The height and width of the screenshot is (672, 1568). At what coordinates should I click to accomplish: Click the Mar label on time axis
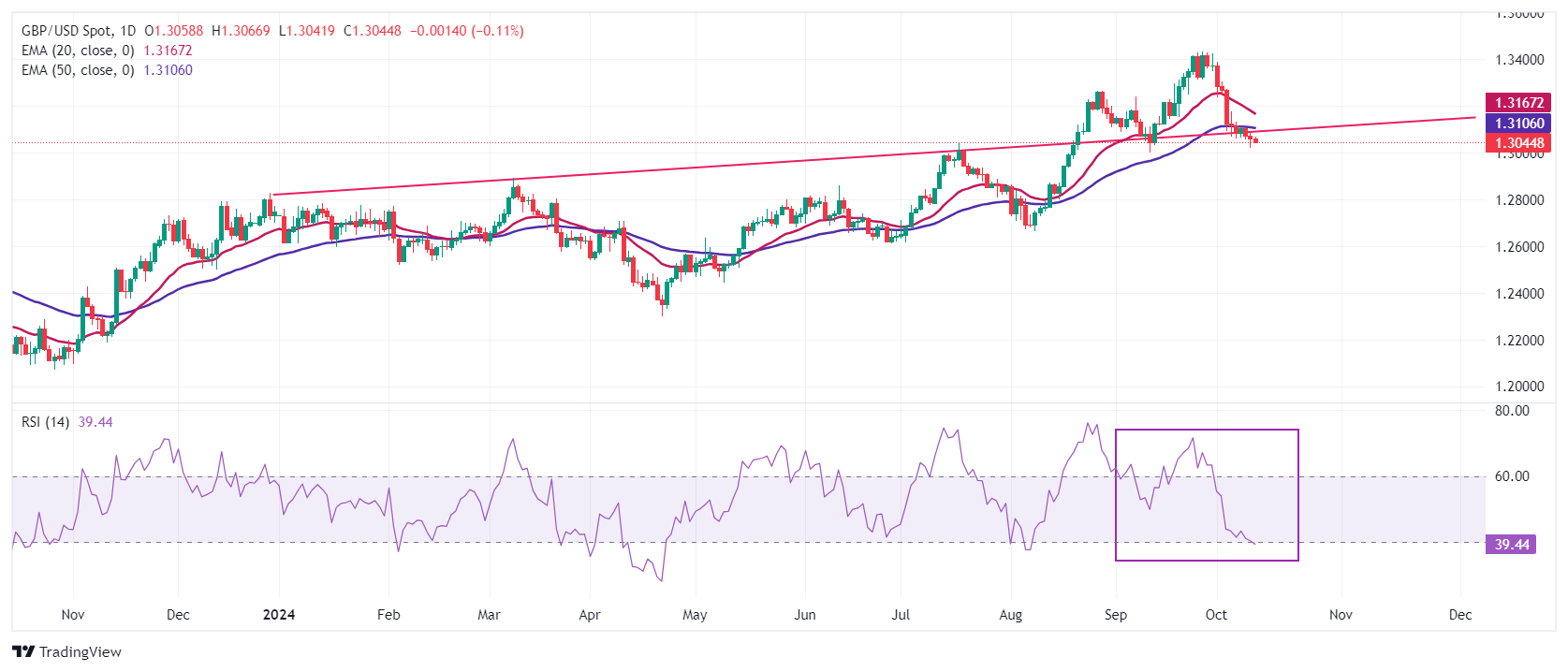pyautogui.click(x=489, y=615)
